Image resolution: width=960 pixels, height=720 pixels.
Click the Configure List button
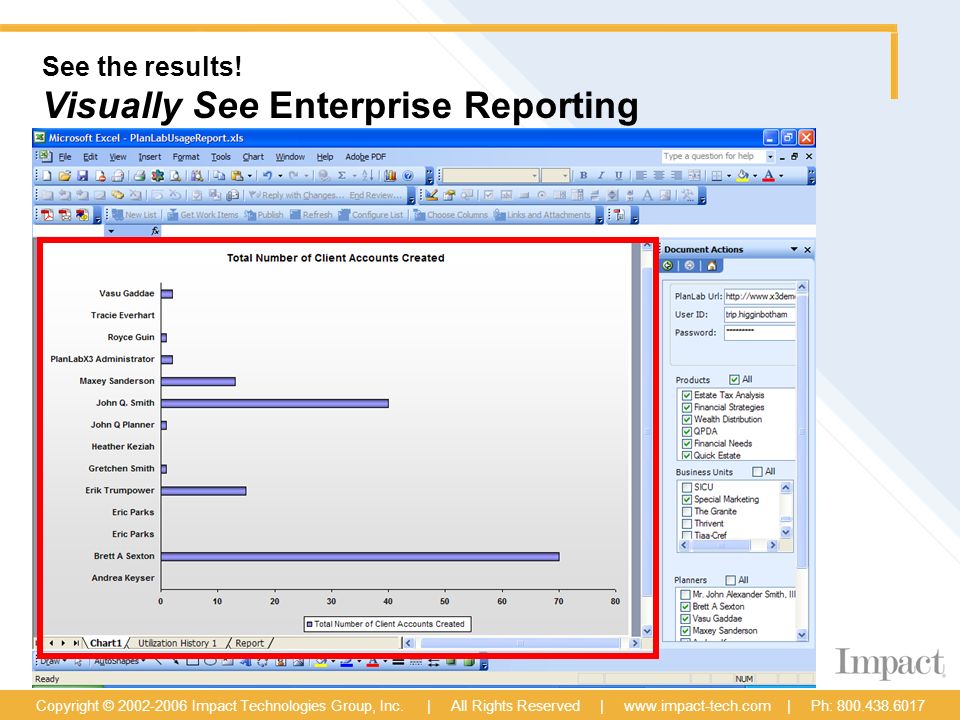click(371, 215)
